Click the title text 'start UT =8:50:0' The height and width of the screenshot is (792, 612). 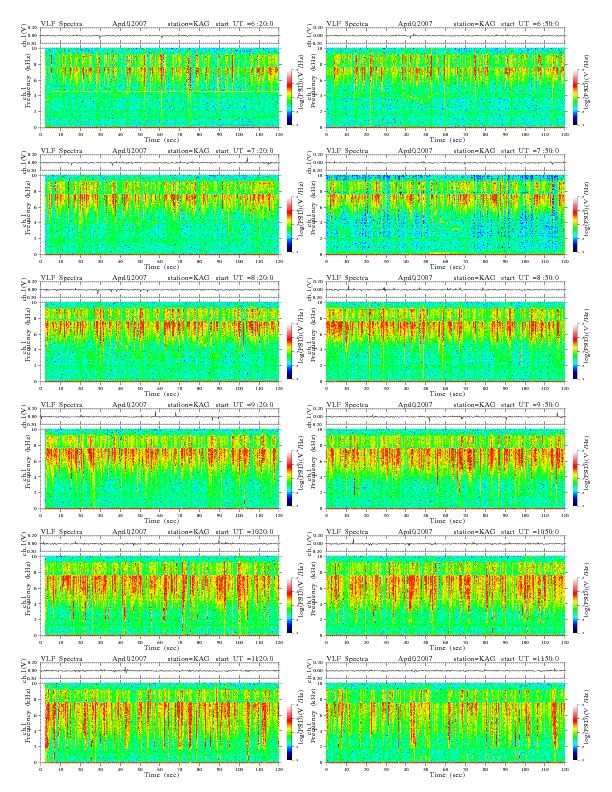[x=530, y=278]
